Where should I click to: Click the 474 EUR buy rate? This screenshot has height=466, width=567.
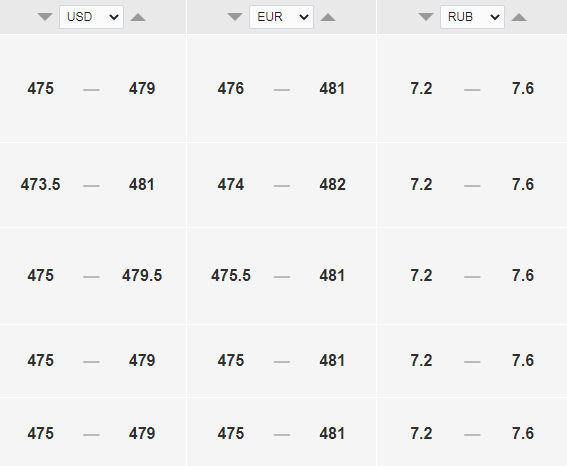(231, 185)
